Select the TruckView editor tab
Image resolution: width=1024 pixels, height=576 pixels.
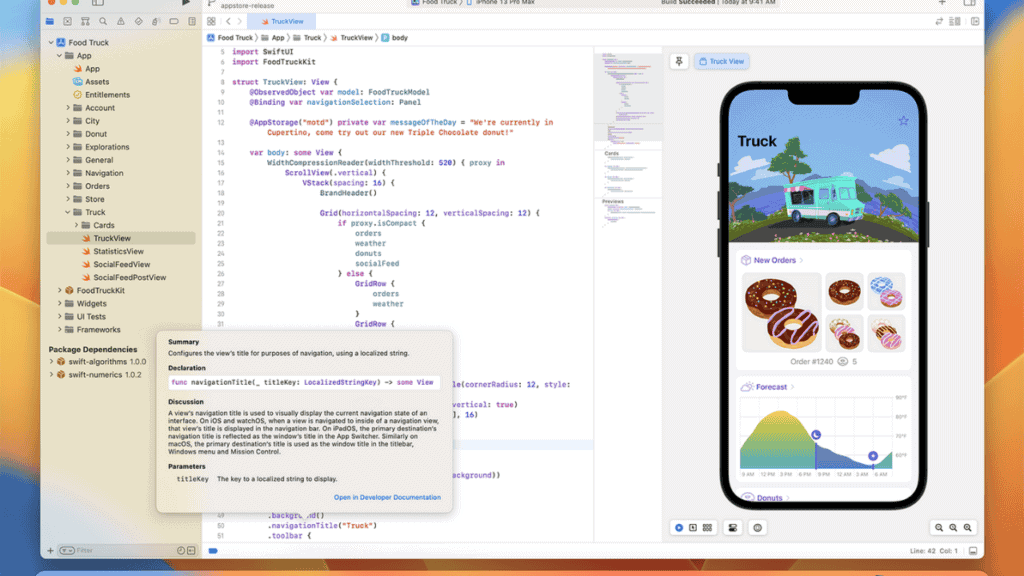[x=281, y=22]
